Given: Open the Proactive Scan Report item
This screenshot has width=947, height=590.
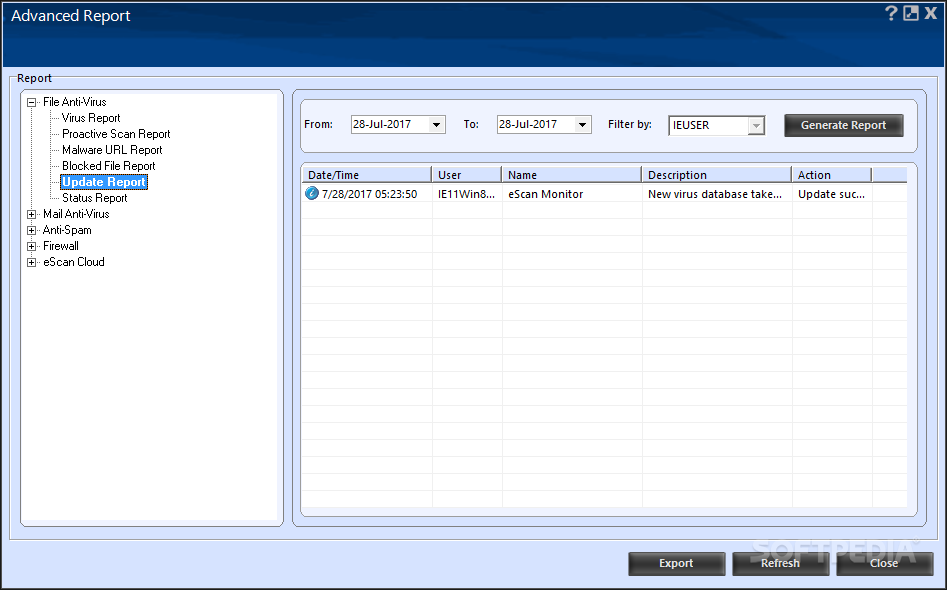Looking at the screenshot, I should (116, 134).
